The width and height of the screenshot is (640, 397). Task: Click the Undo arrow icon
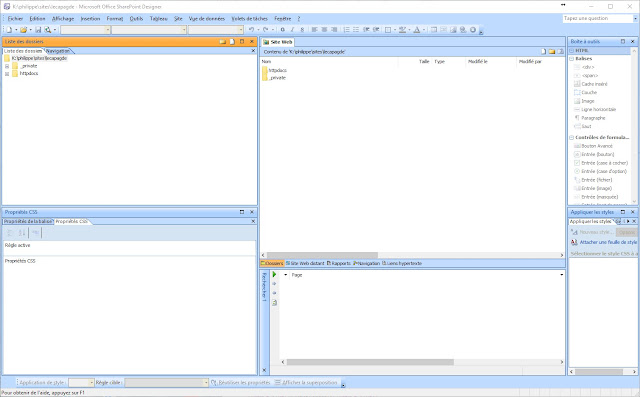(x=251, y=29)
